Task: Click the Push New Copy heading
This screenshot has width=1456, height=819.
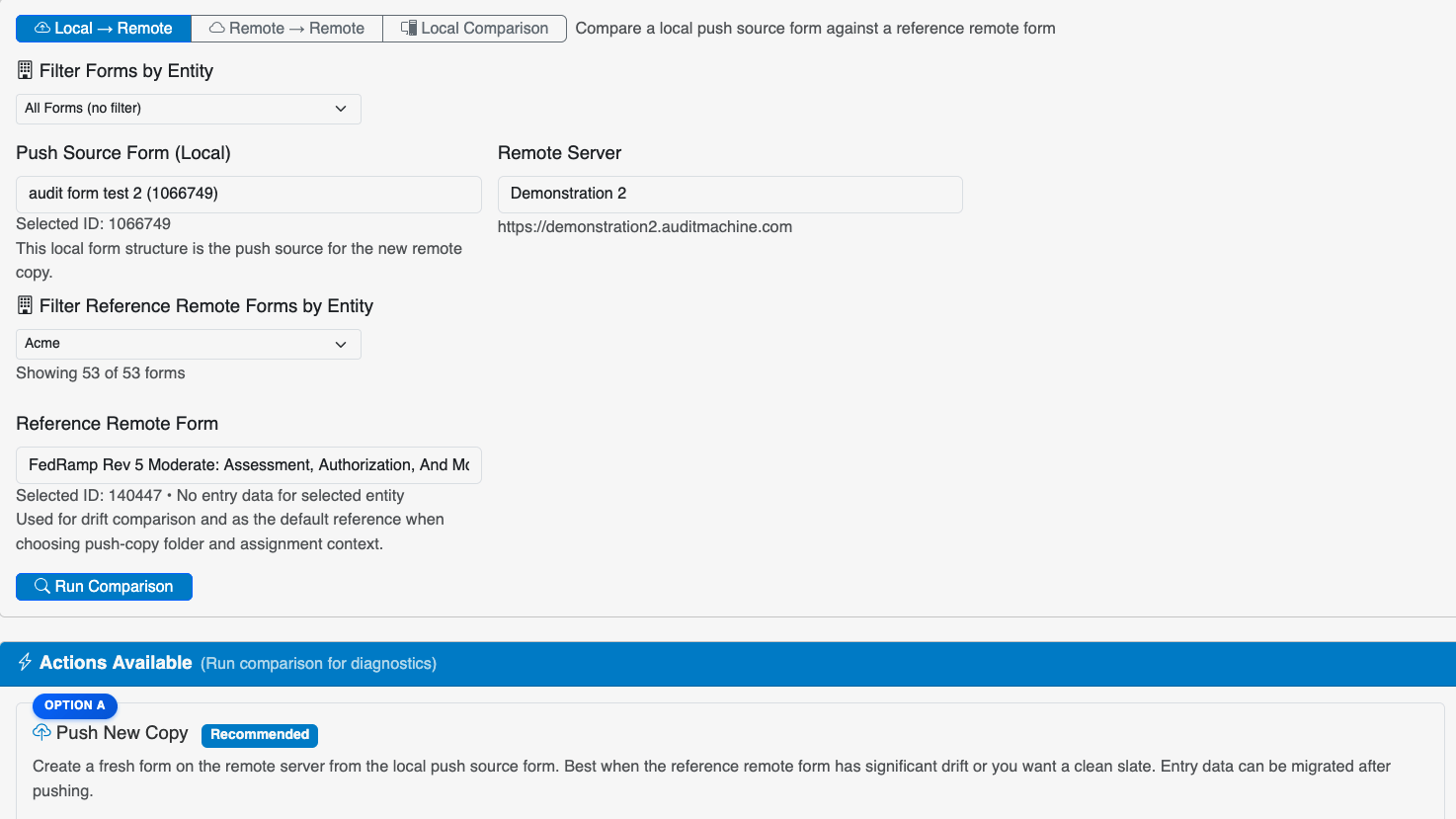Action: (121, 733)
